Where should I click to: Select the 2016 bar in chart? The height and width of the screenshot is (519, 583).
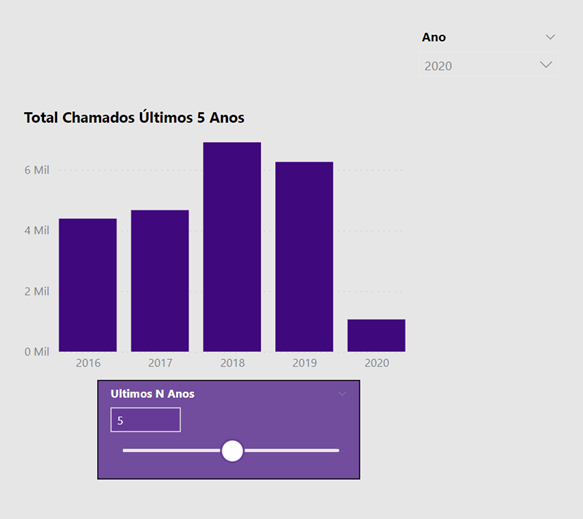tap(88, 285)
